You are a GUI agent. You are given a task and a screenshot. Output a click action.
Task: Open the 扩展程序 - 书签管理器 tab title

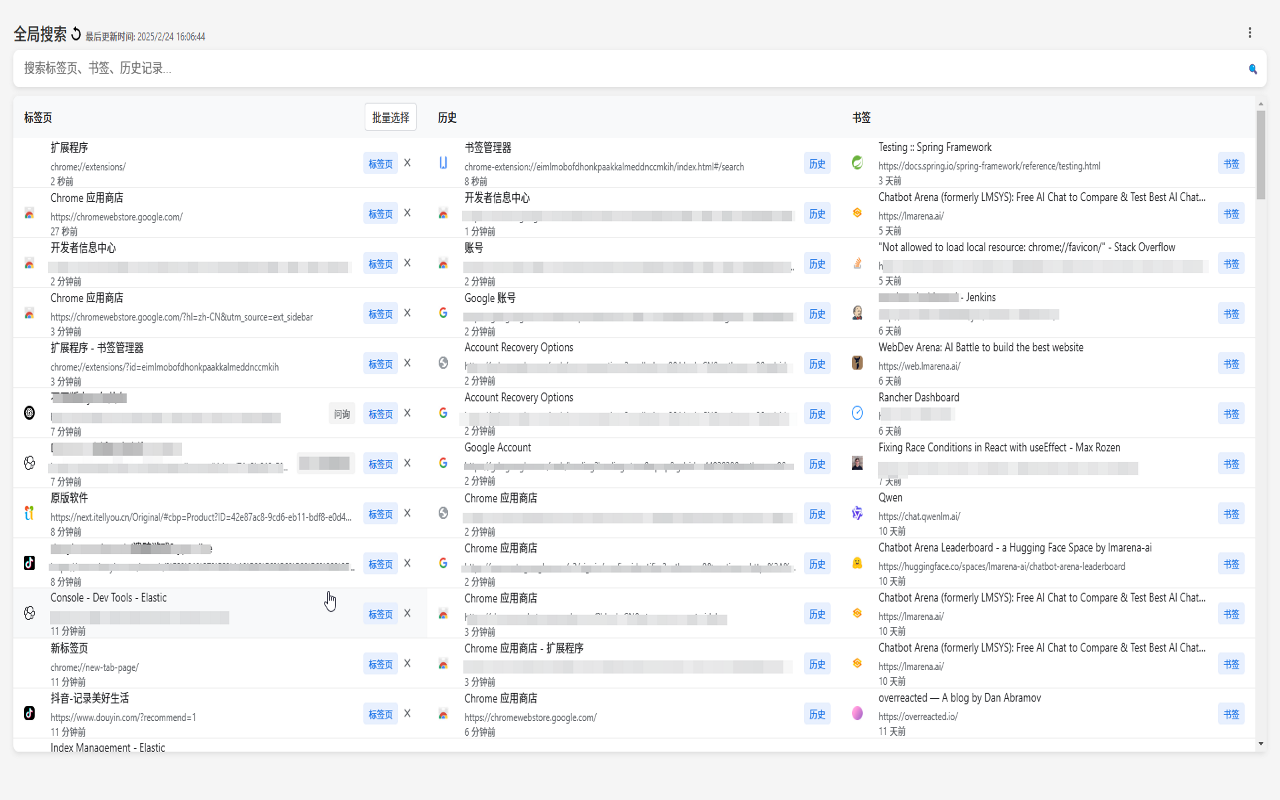pyautogui.click(x=97, y=348)
